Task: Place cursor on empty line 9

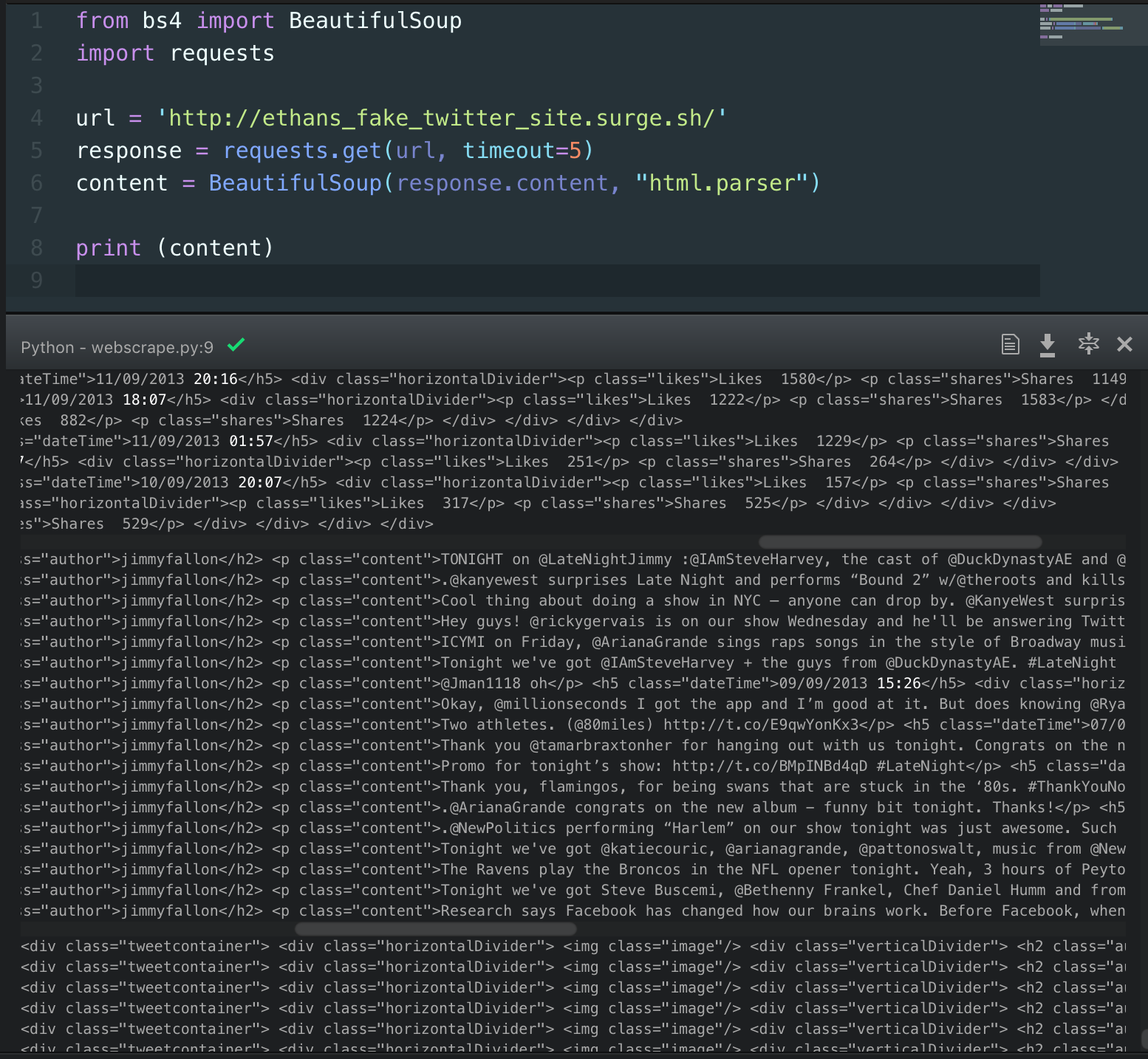Action: [x=517, y=281]
